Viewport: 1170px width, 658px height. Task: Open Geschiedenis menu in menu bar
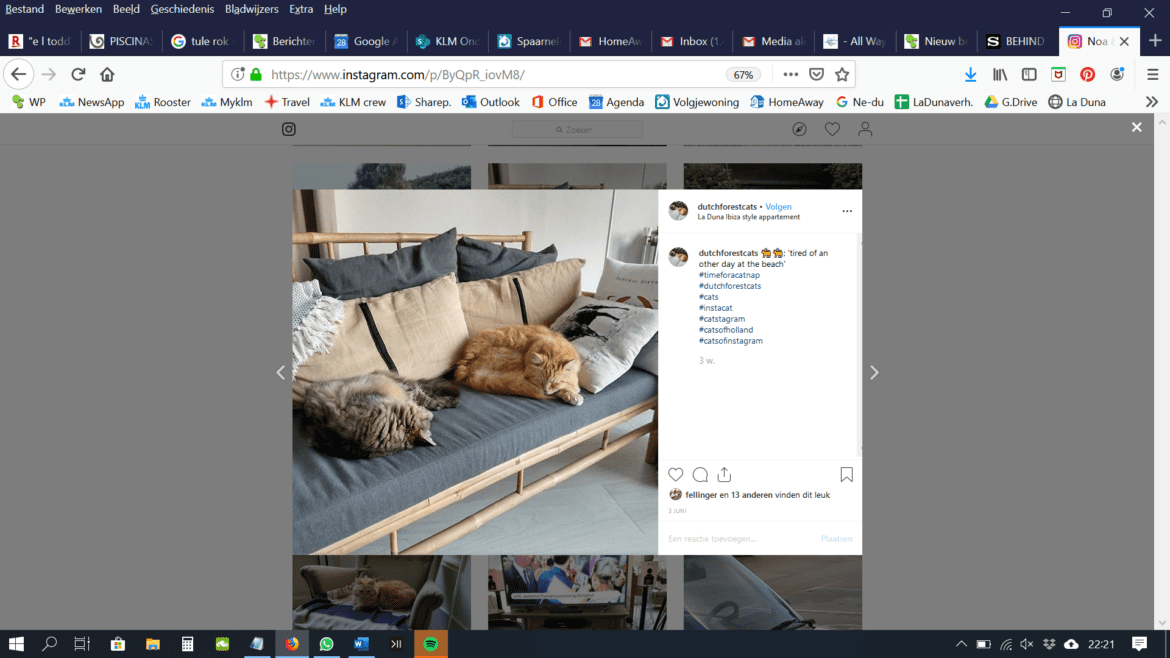click(x=182, y=9)
